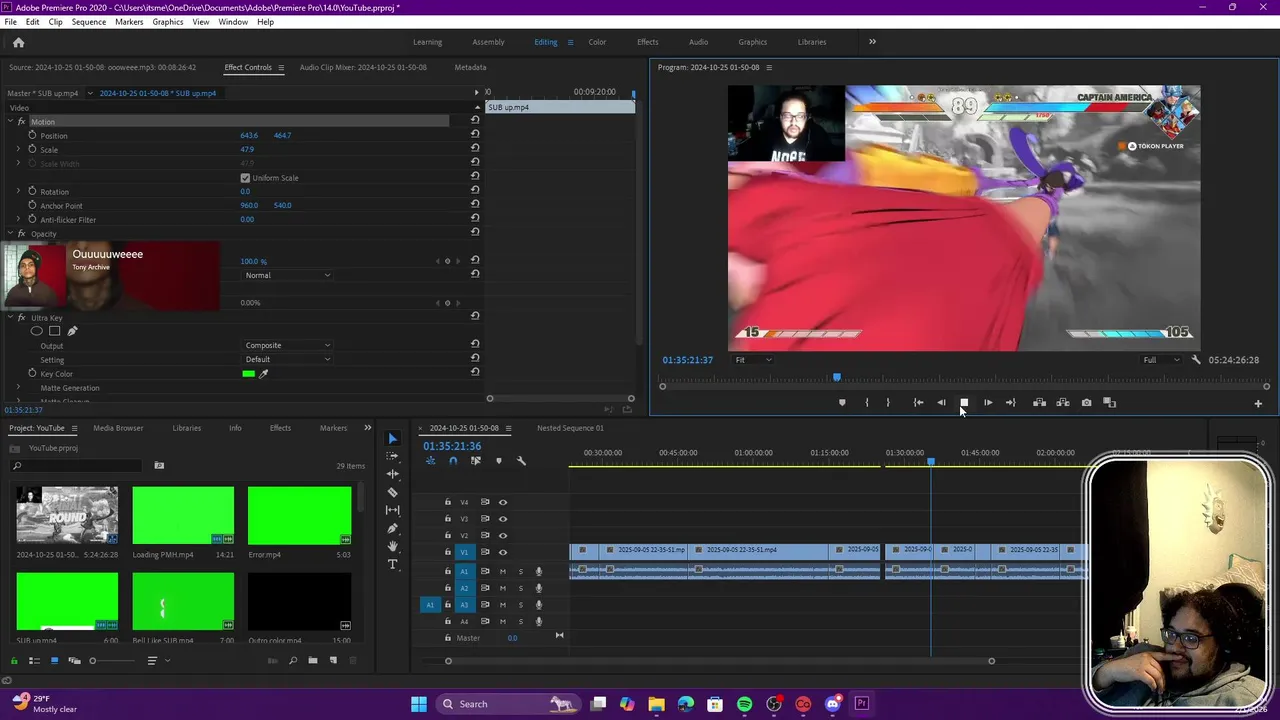Switch to the Audio workspace
1280x720 pixels.
(x=698, y=42)
